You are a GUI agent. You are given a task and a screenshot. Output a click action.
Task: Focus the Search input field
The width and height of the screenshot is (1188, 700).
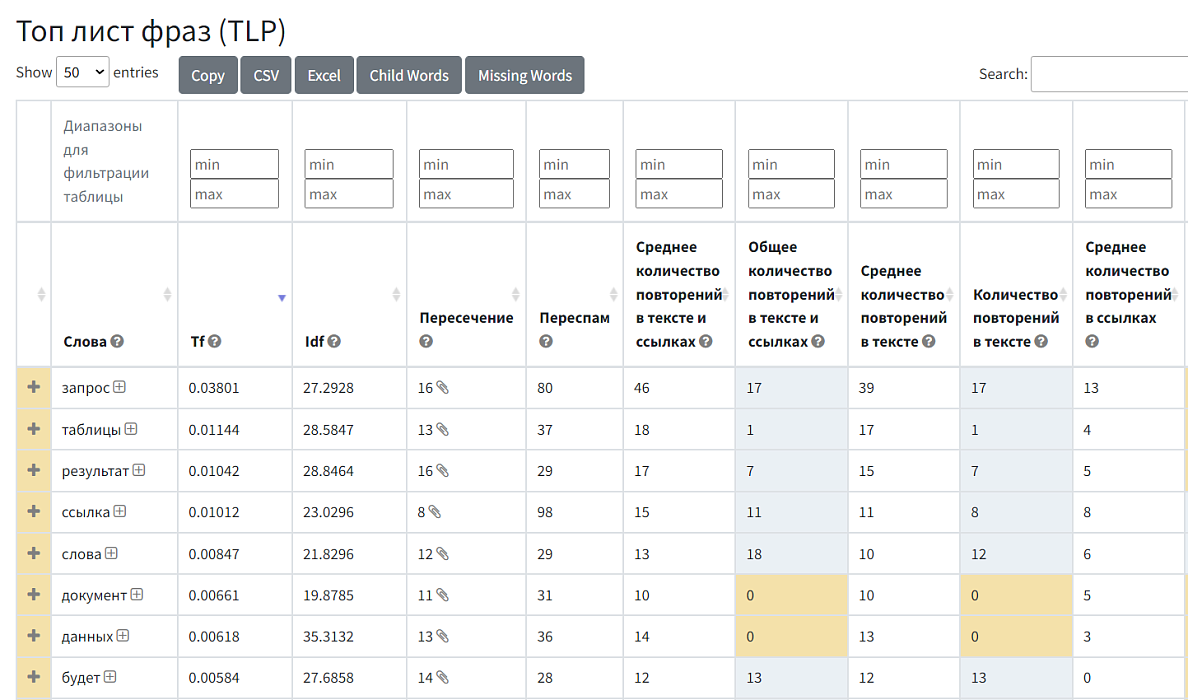(x=1110, y=74)
